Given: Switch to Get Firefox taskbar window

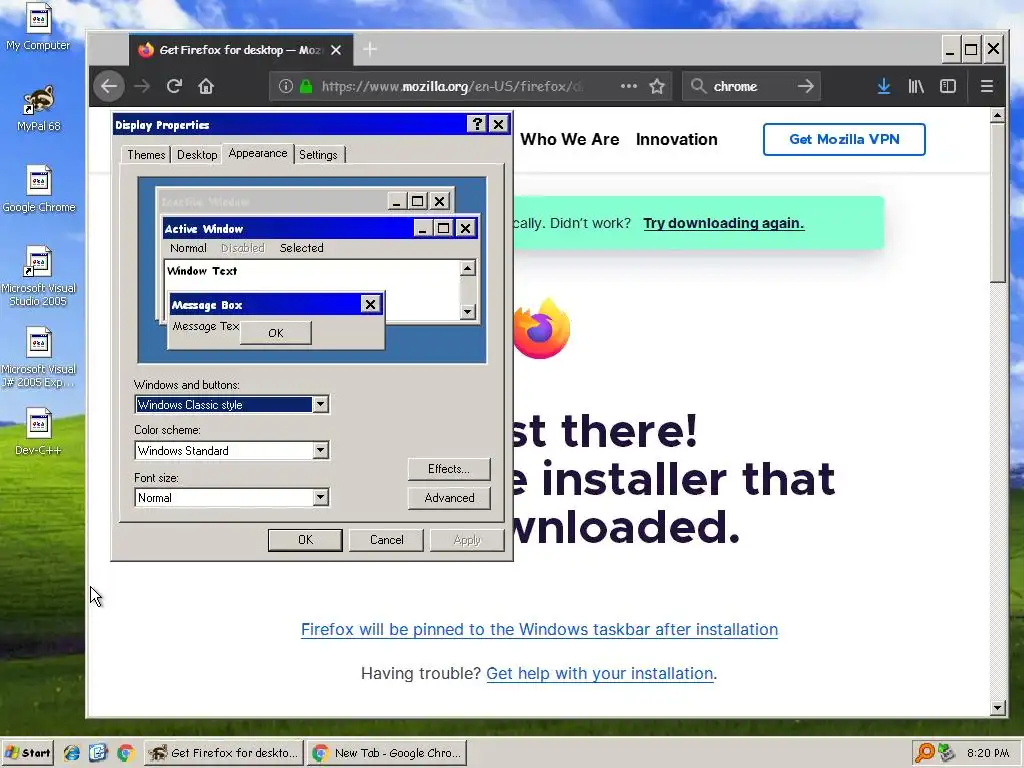Looking at the screenshot, I should pyautogui.click(x=224, y=753).
